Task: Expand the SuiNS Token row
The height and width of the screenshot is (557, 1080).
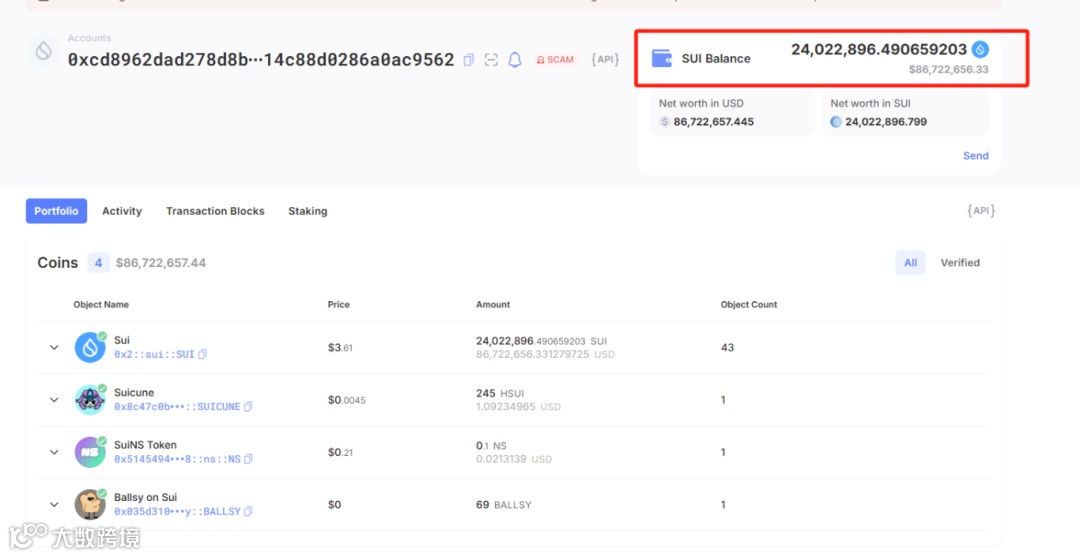Action: coord(54,452)
